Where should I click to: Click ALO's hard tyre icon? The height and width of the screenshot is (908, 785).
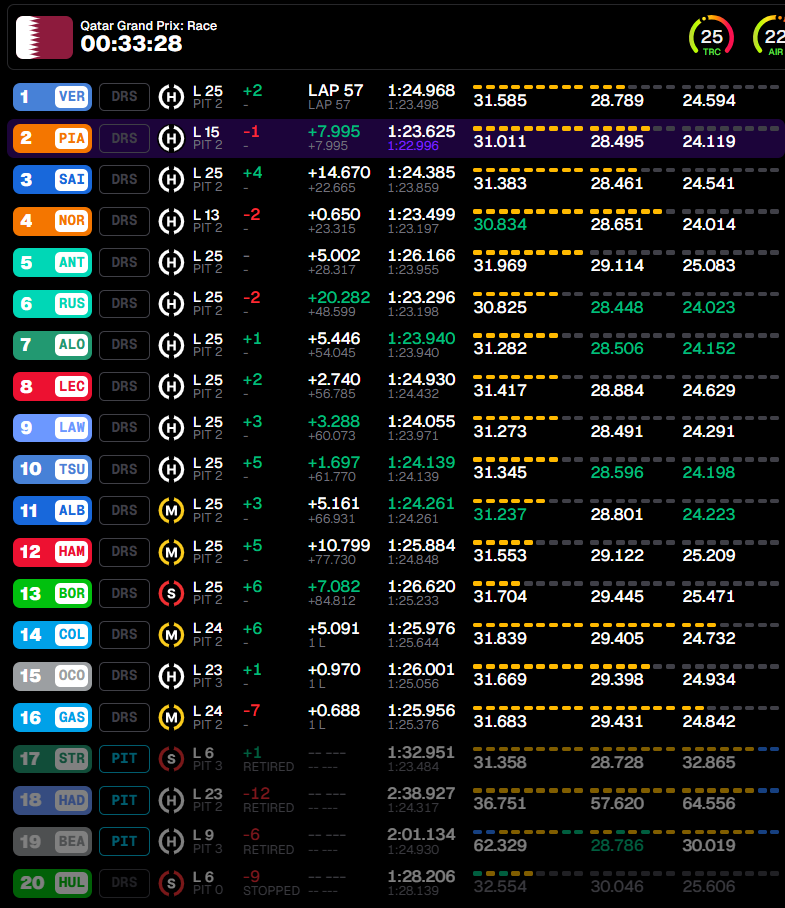[x=171, y=345]
